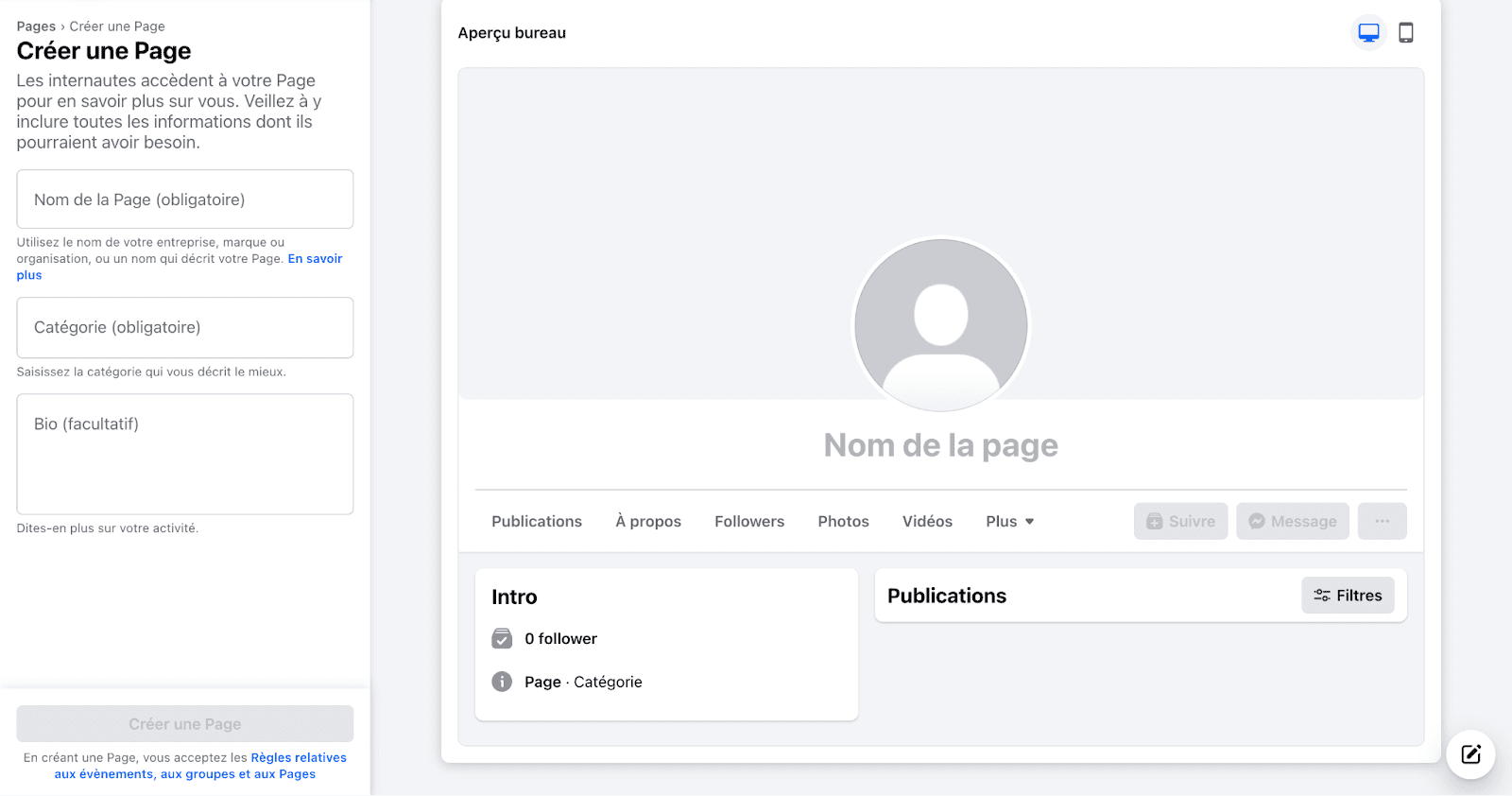Click the default profile picture avatar

point(941,325)
